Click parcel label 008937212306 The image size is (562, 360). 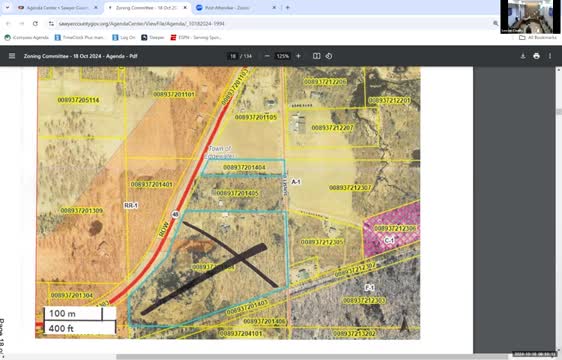coord(395,228)
